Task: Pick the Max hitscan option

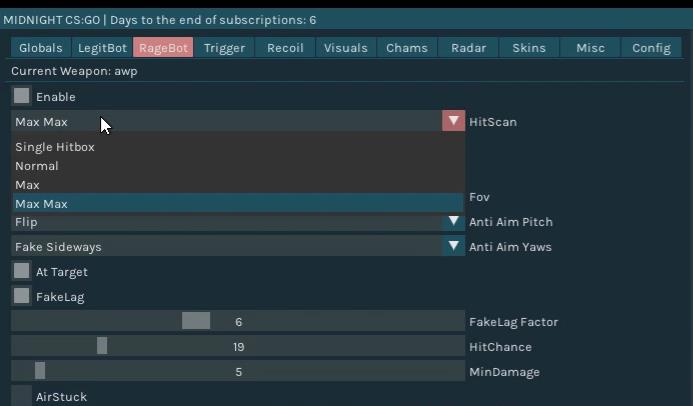Action: click(x=28, y=185)
